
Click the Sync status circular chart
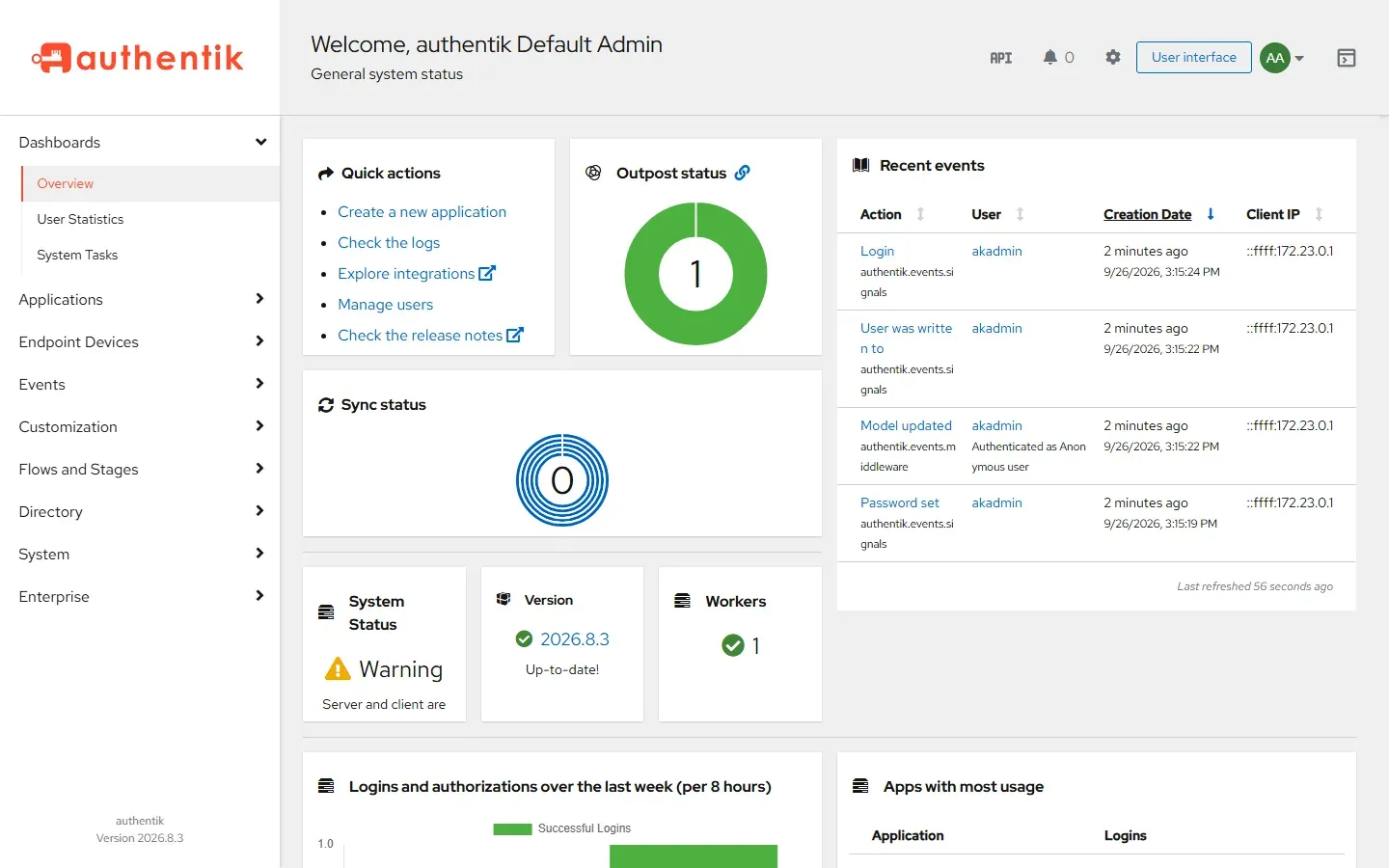(x=562, y=480)
